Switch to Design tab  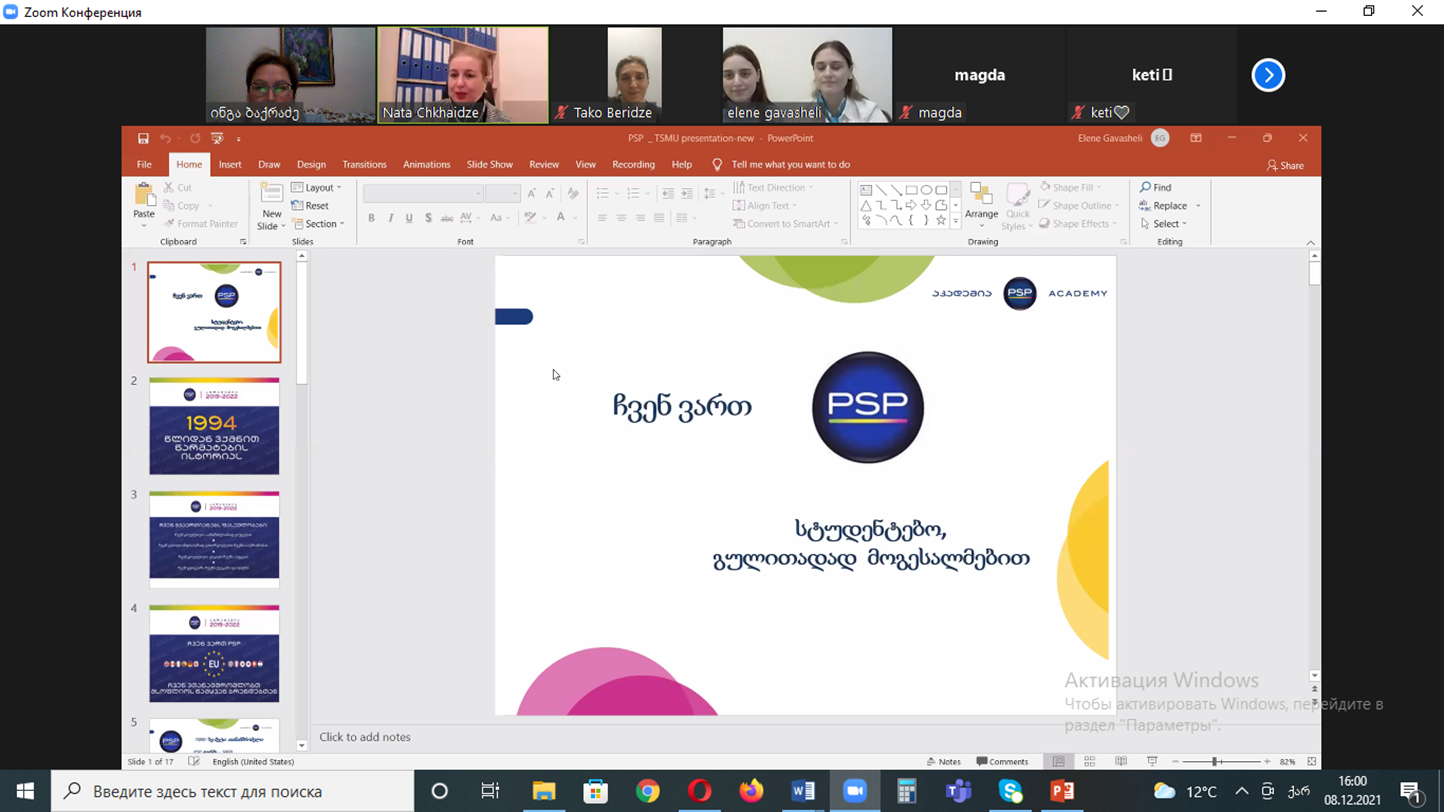click(311, 165)
